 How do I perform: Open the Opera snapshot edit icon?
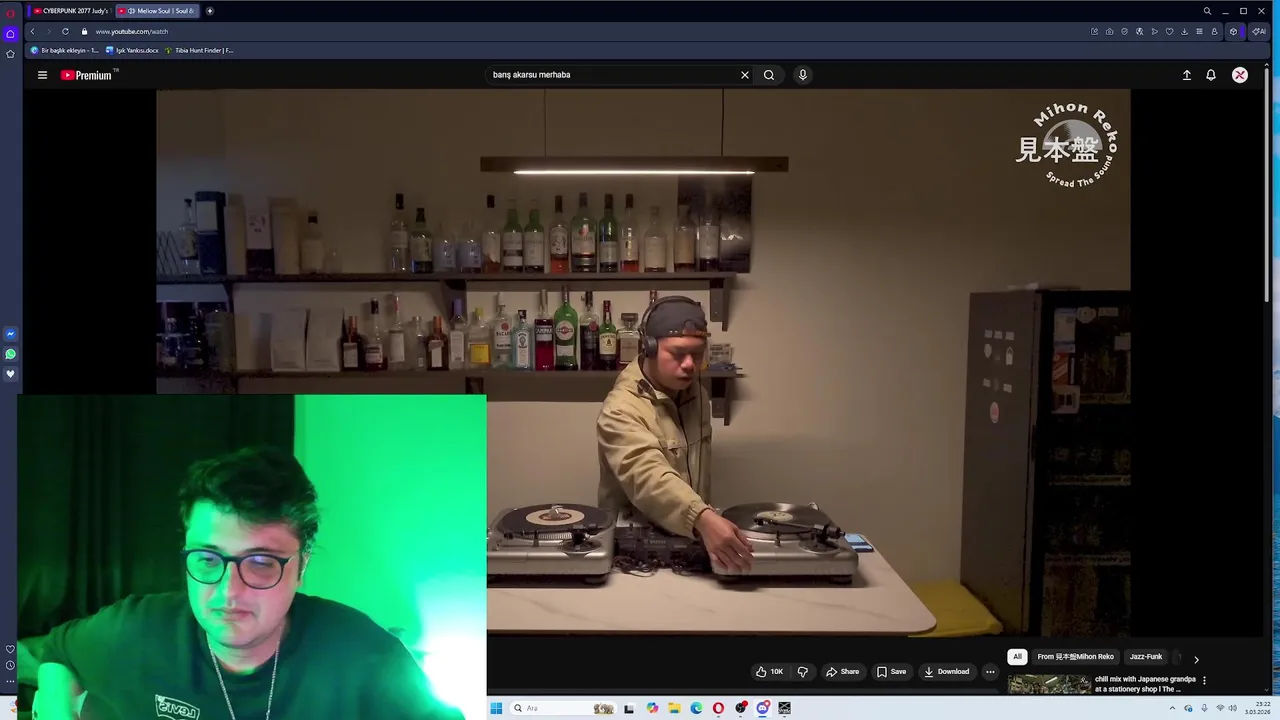click(x=1094, y=31)
